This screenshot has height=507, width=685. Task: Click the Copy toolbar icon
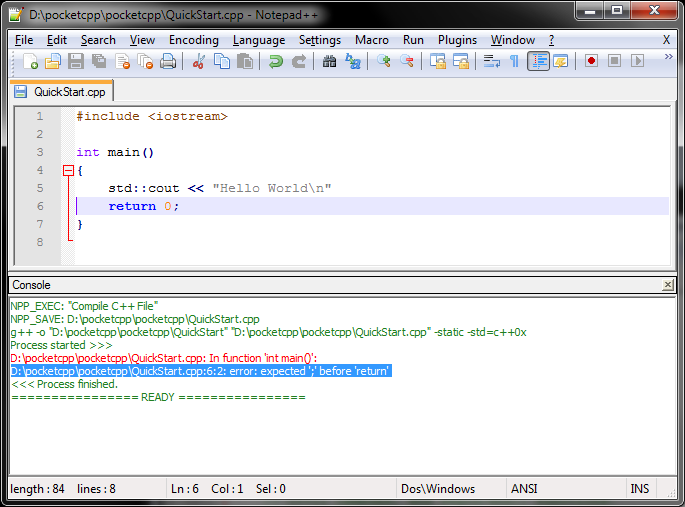[222, 61]
